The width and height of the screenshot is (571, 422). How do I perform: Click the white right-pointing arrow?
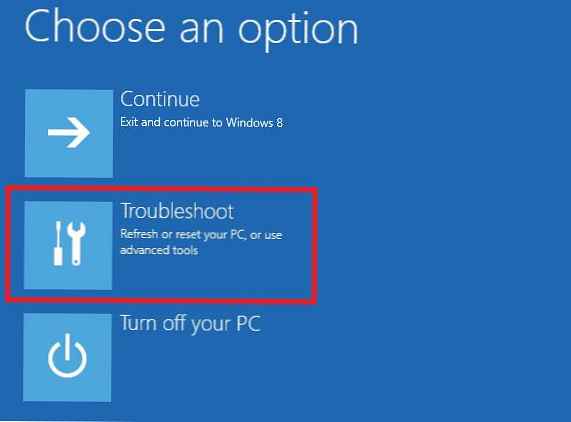click(69, 133)
